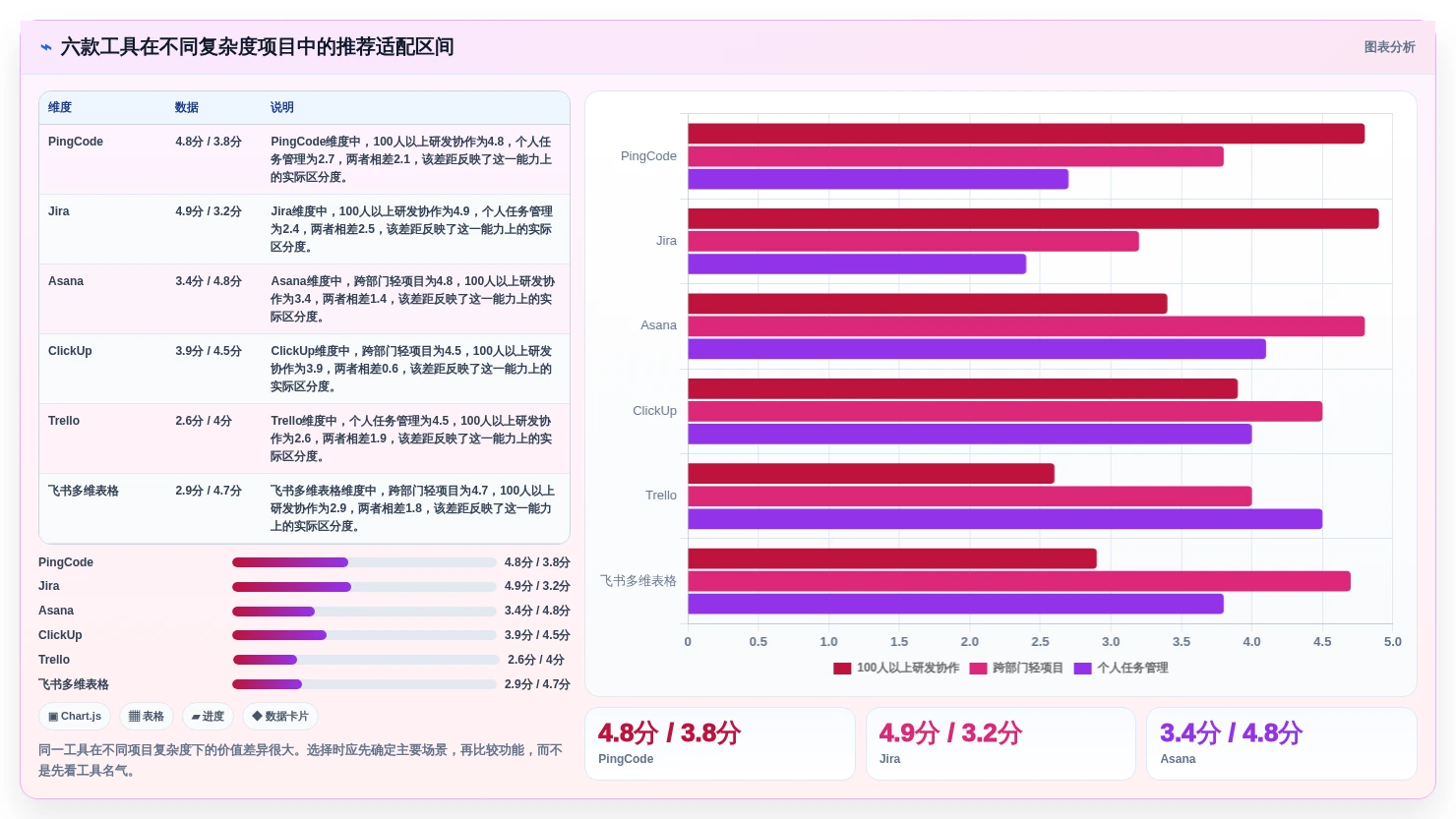
Task: Click Trello's 个人任务管理 chart bar
Action: 1004,519
